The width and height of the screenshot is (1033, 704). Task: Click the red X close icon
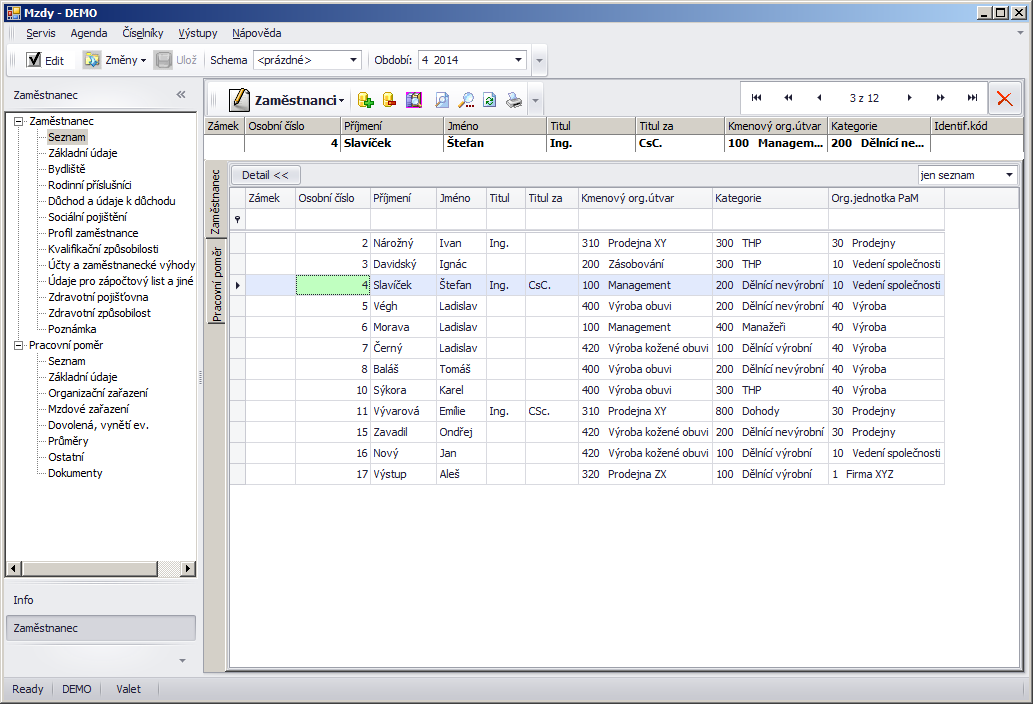[1005, 99]
